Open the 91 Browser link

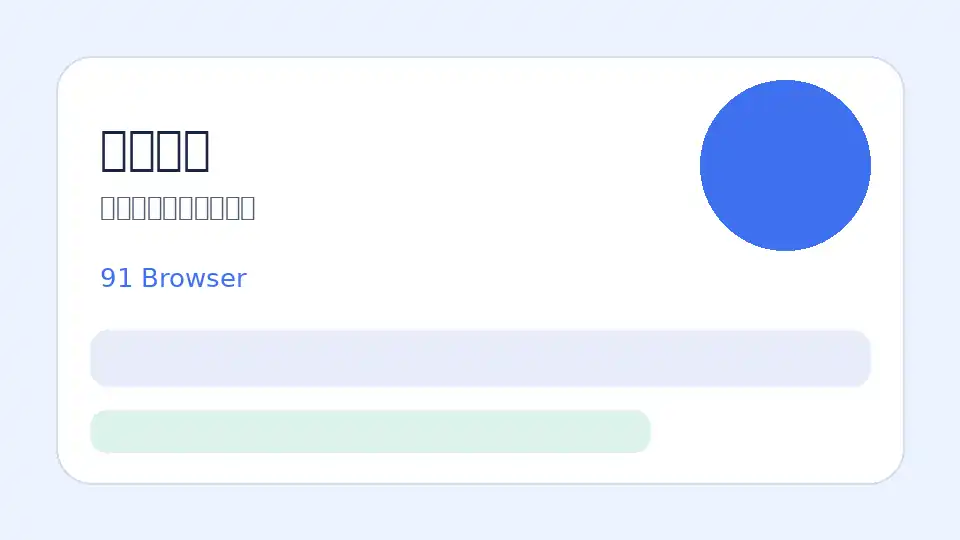pyautogui.click(x=173, y=278)
